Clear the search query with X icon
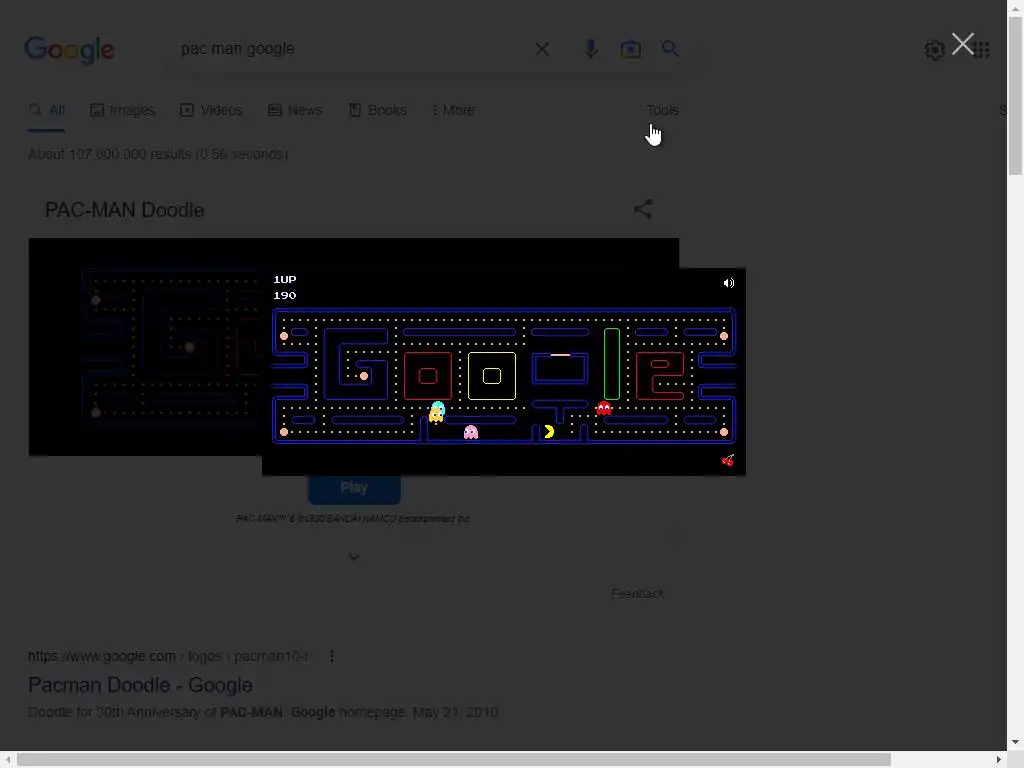1024x768 pixels. 542,49
